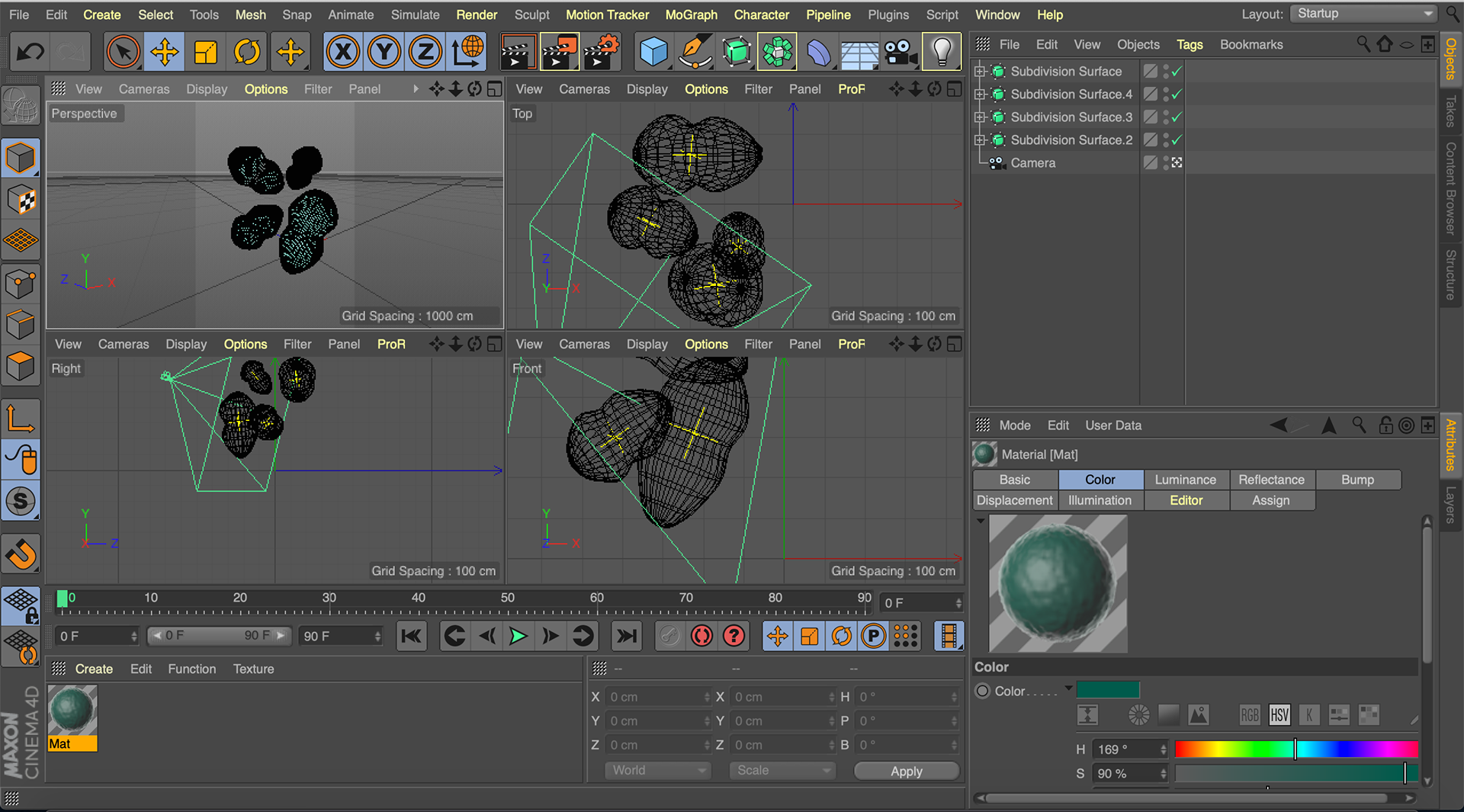Expand the Subdivision Surface.2 tree item
1464x812 pixels.
coord(980,140)
